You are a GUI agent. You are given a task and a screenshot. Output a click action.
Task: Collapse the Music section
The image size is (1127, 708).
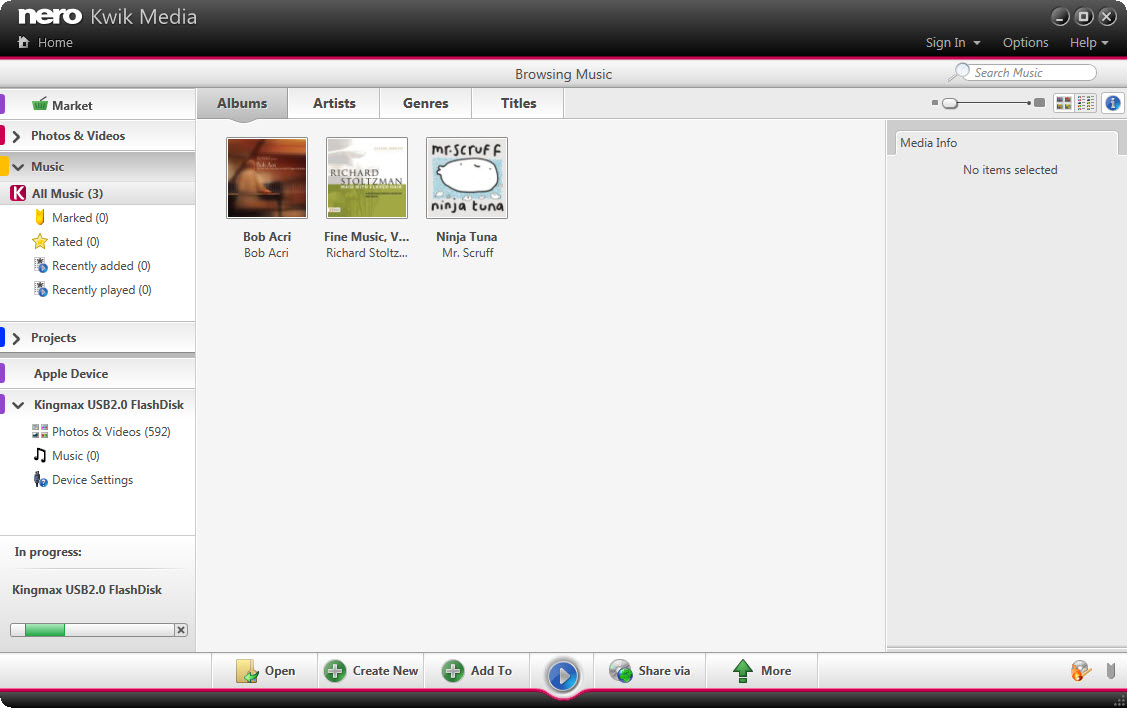(x=18, y=167)
